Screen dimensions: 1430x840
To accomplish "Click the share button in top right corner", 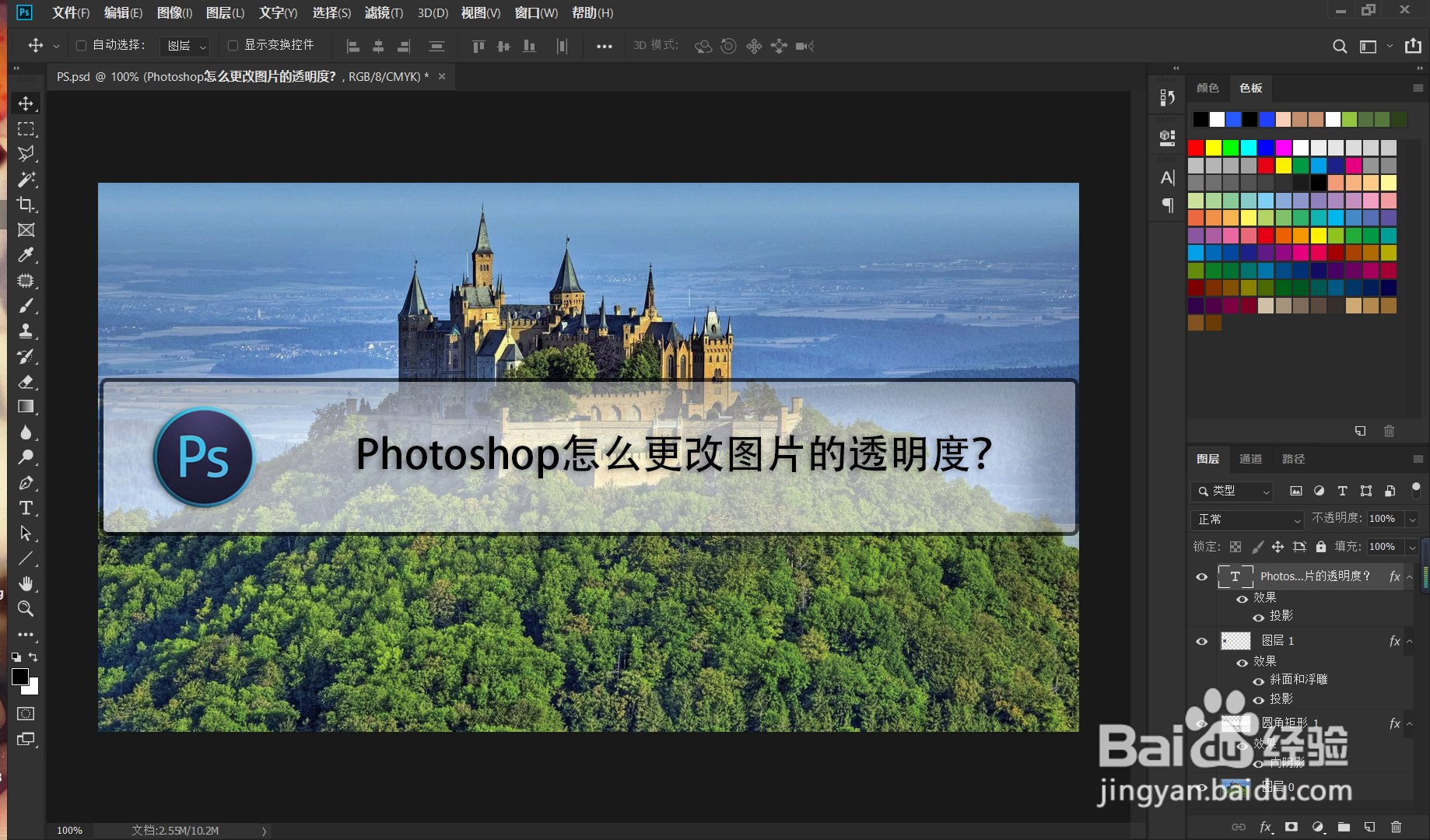I will [x=1413, y=46].
